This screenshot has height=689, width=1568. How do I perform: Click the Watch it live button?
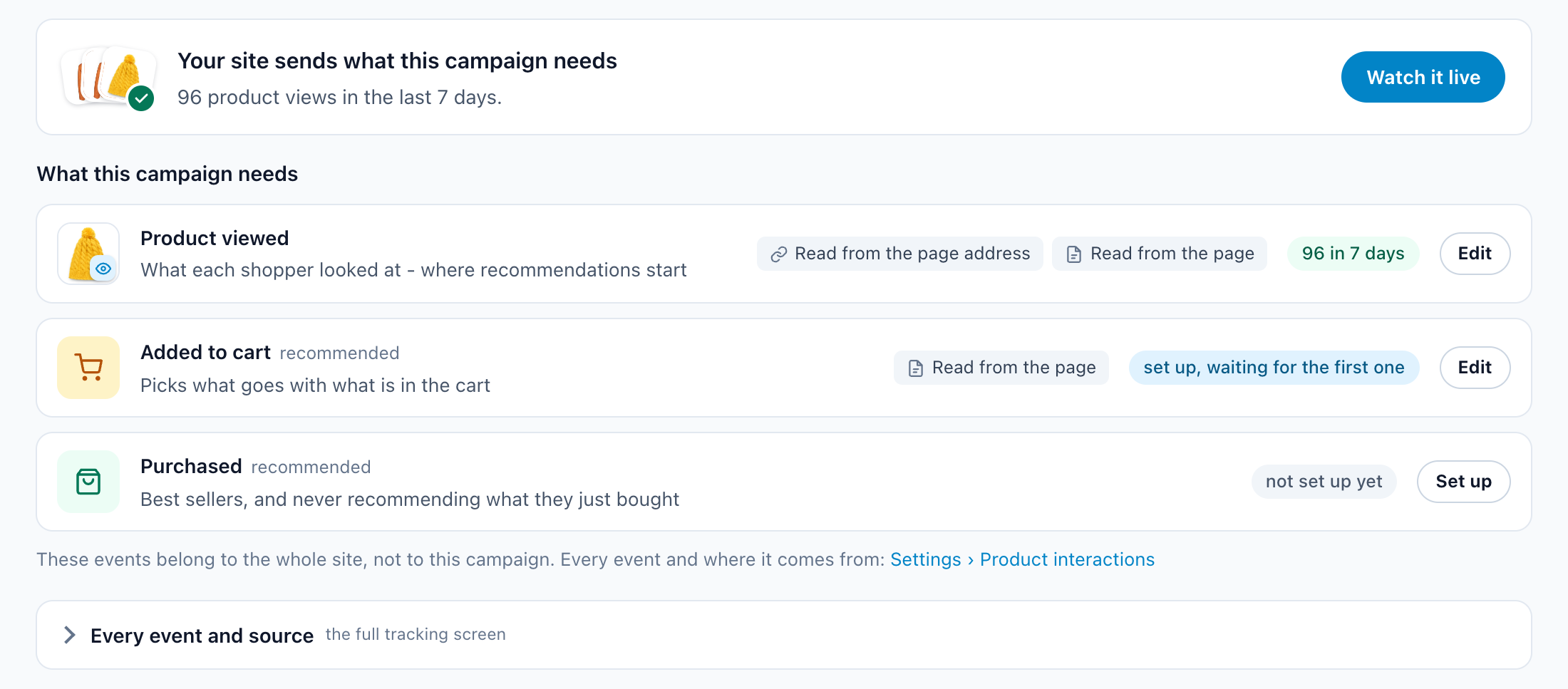click(1423, 77)
